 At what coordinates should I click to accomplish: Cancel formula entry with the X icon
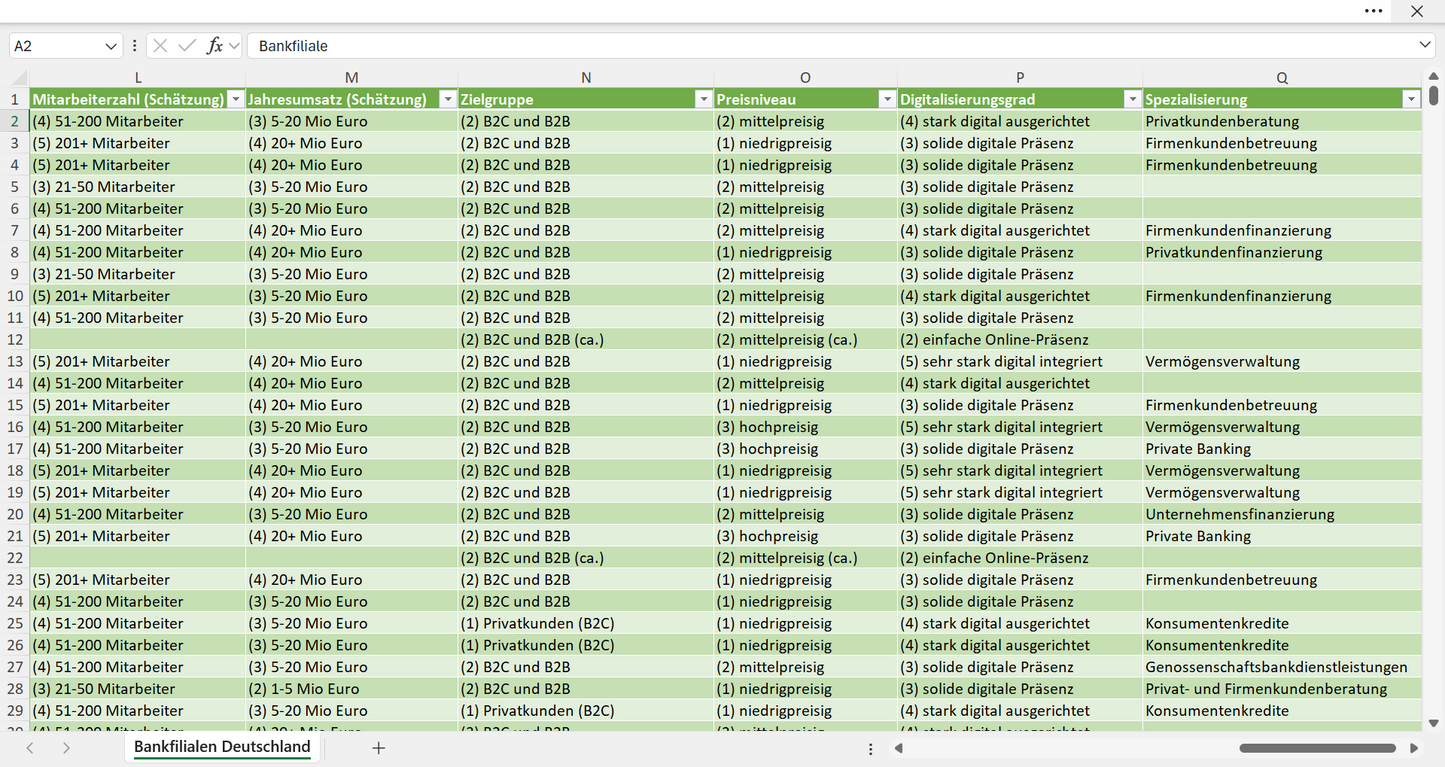pos(160,46)
